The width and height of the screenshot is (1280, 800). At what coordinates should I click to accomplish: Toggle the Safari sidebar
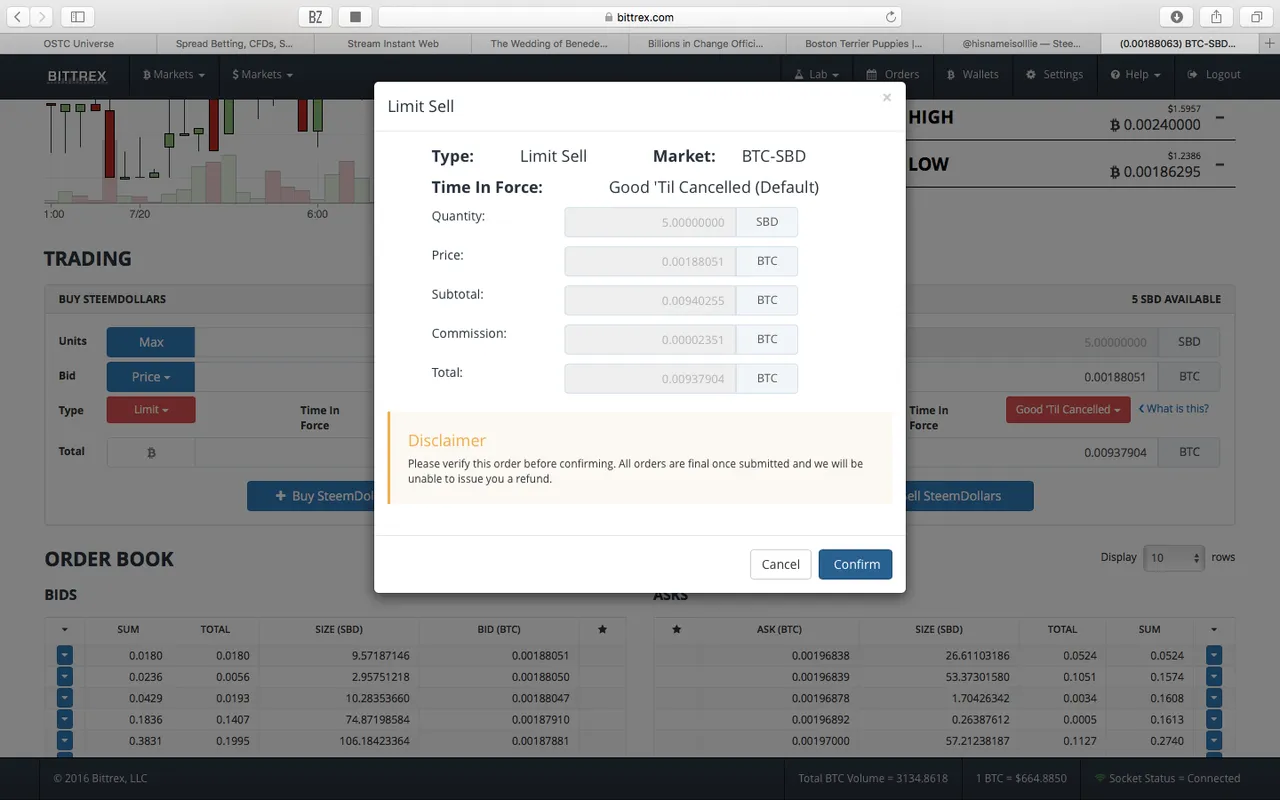pyautogui.click(x=77, y=17)
